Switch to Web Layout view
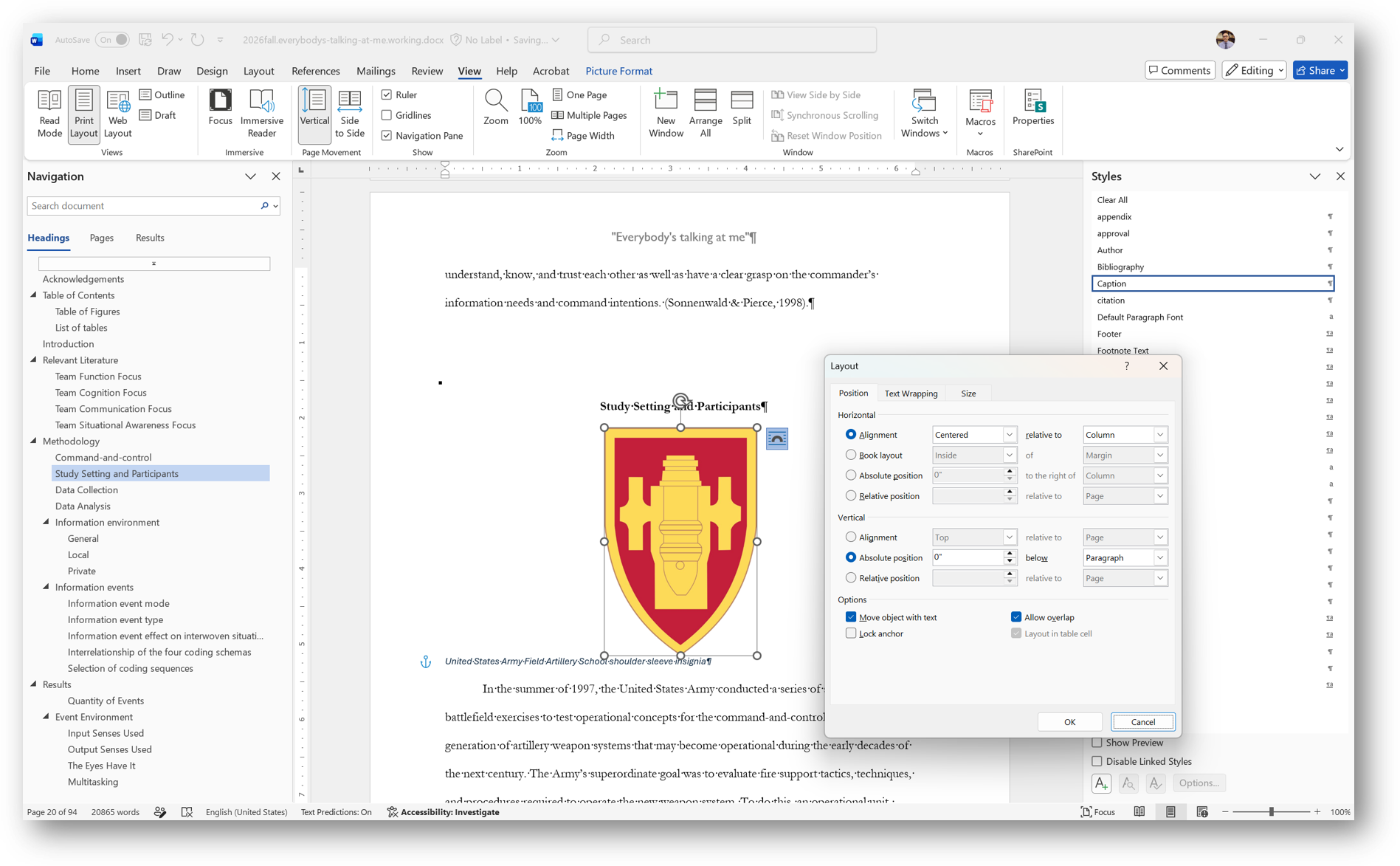 (x=117, y=113)
